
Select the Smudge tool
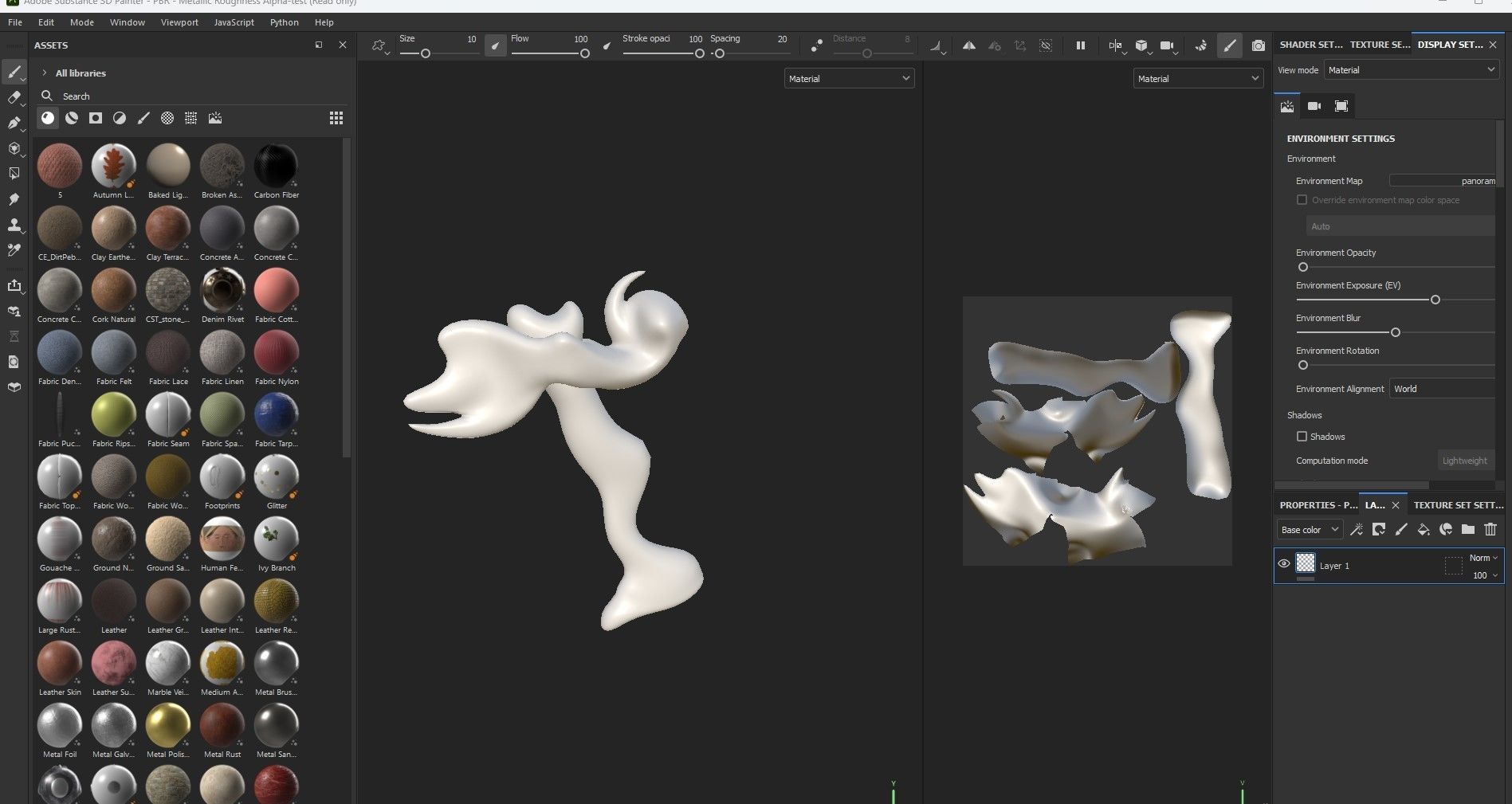tap(14, 199)
